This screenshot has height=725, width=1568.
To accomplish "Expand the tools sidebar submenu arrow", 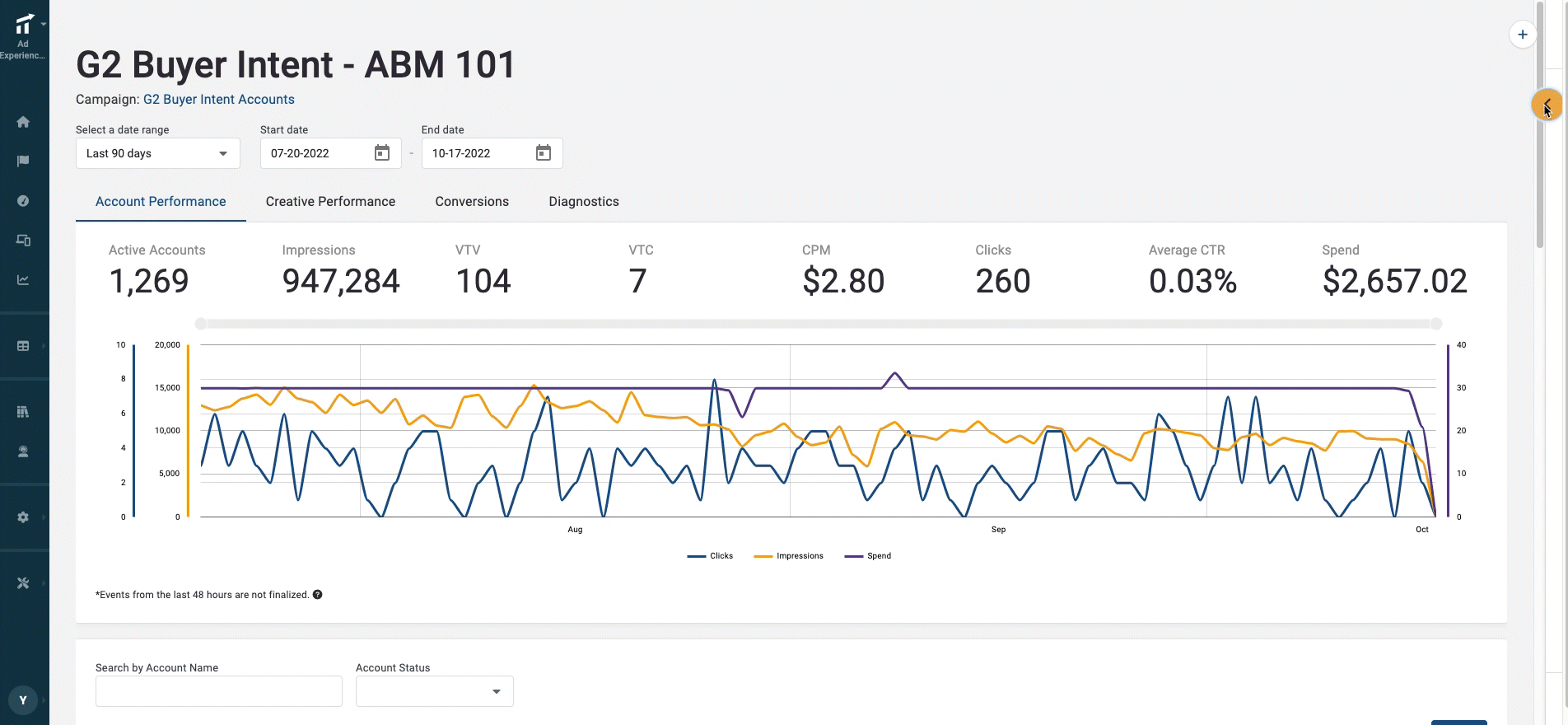I will (x=44, y=583).
